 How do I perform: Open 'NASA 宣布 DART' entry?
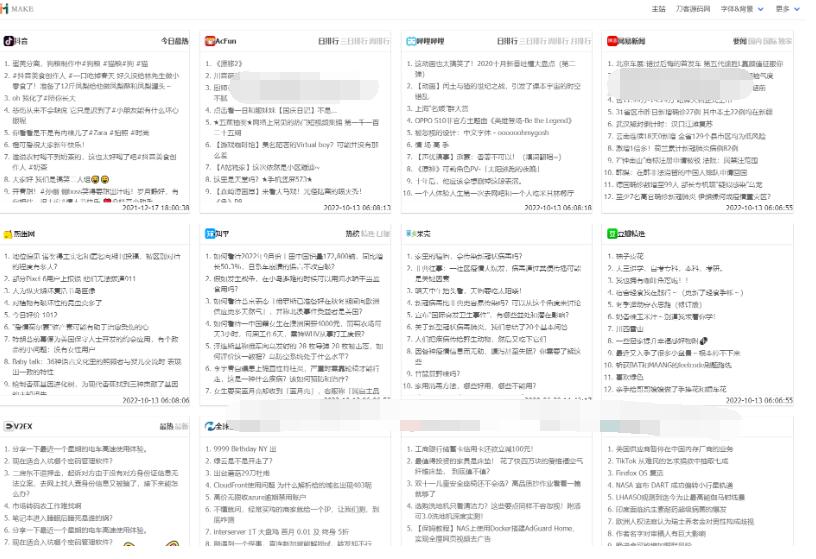[x=674, y=485]
